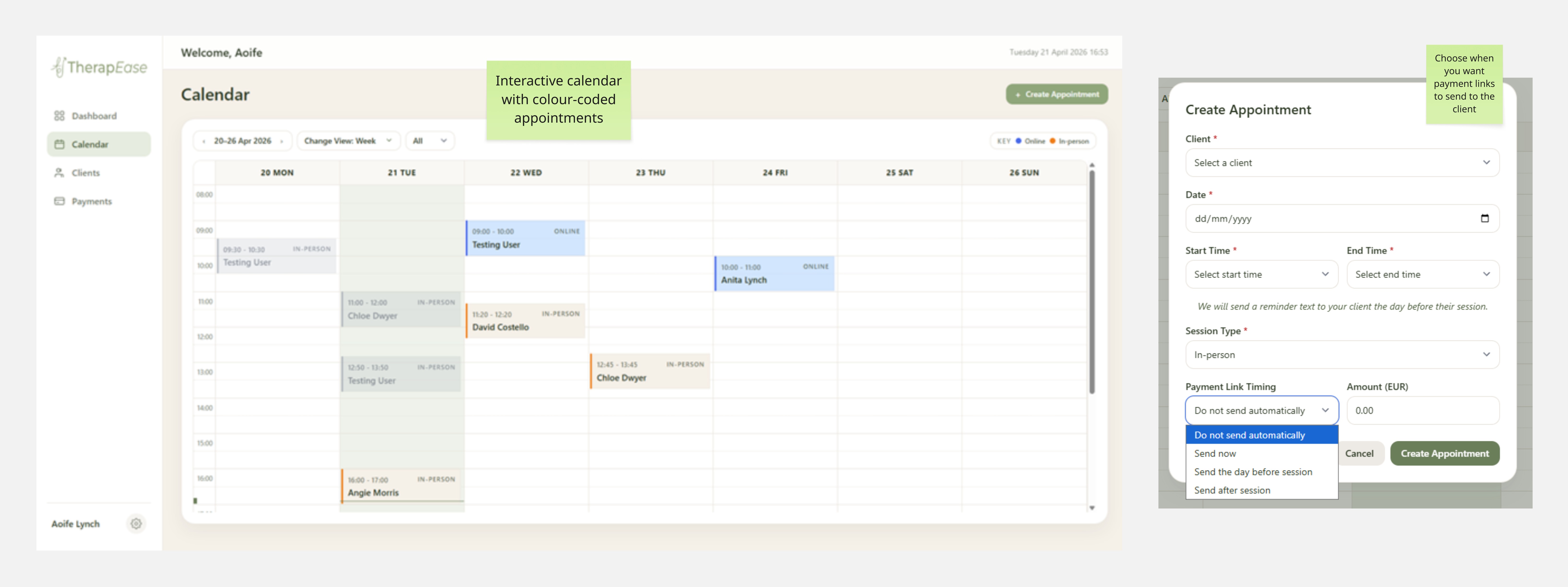
Task: Open the Select a client dropdown
Action: point(1342,162)
